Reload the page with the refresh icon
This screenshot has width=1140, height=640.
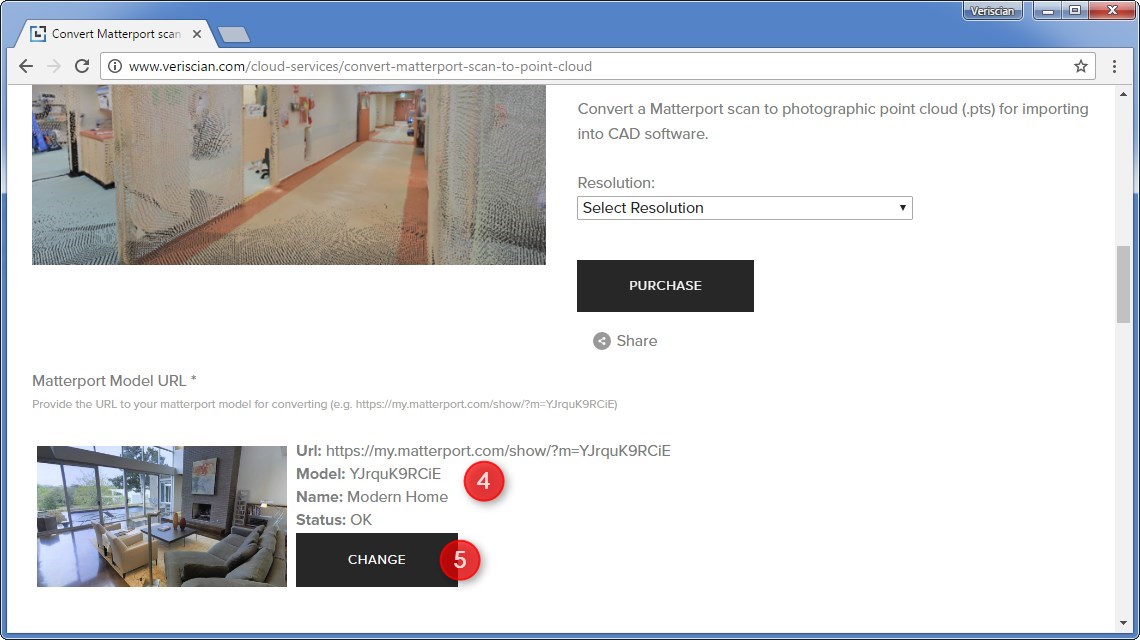[82, 66]
